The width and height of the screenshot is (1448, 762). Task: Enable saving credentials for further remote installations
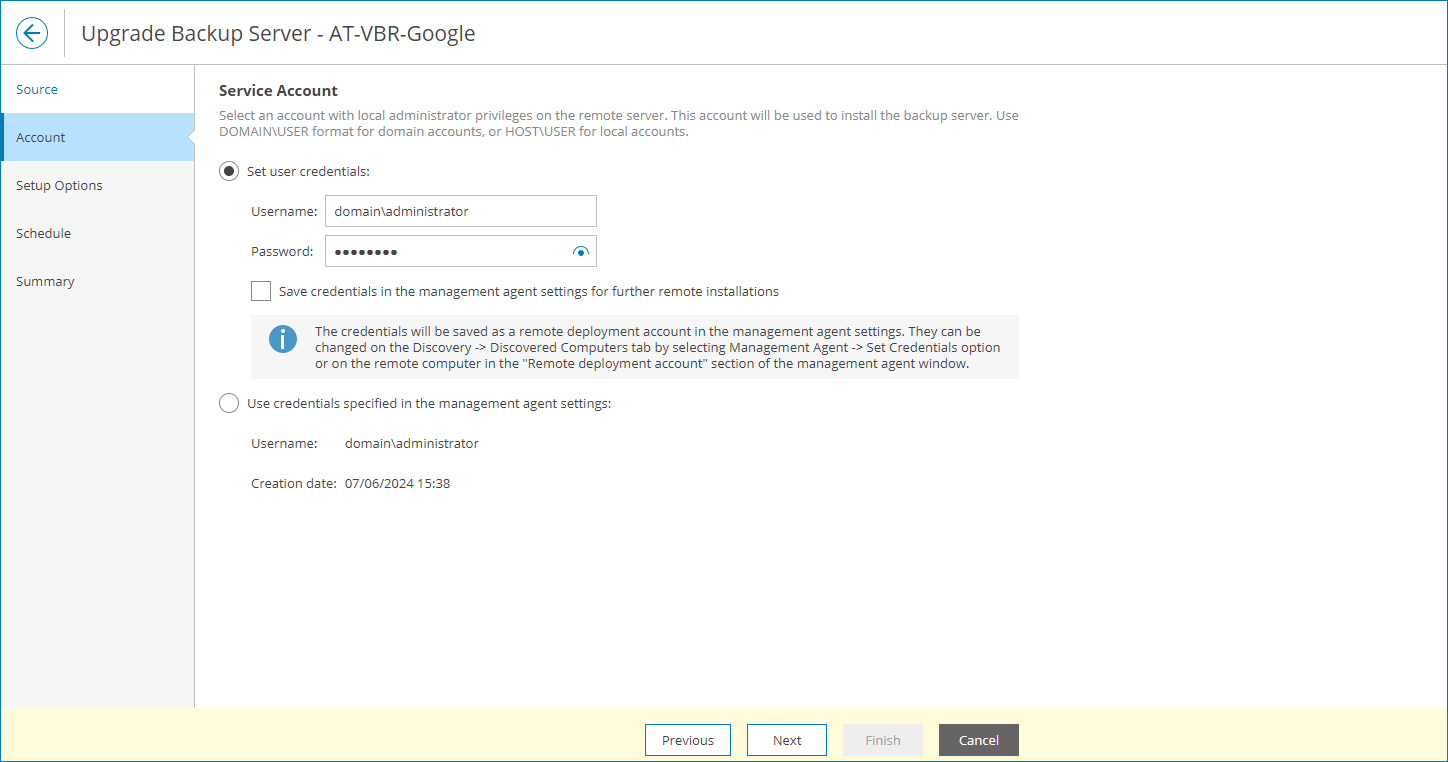click(x=261, y=291)
